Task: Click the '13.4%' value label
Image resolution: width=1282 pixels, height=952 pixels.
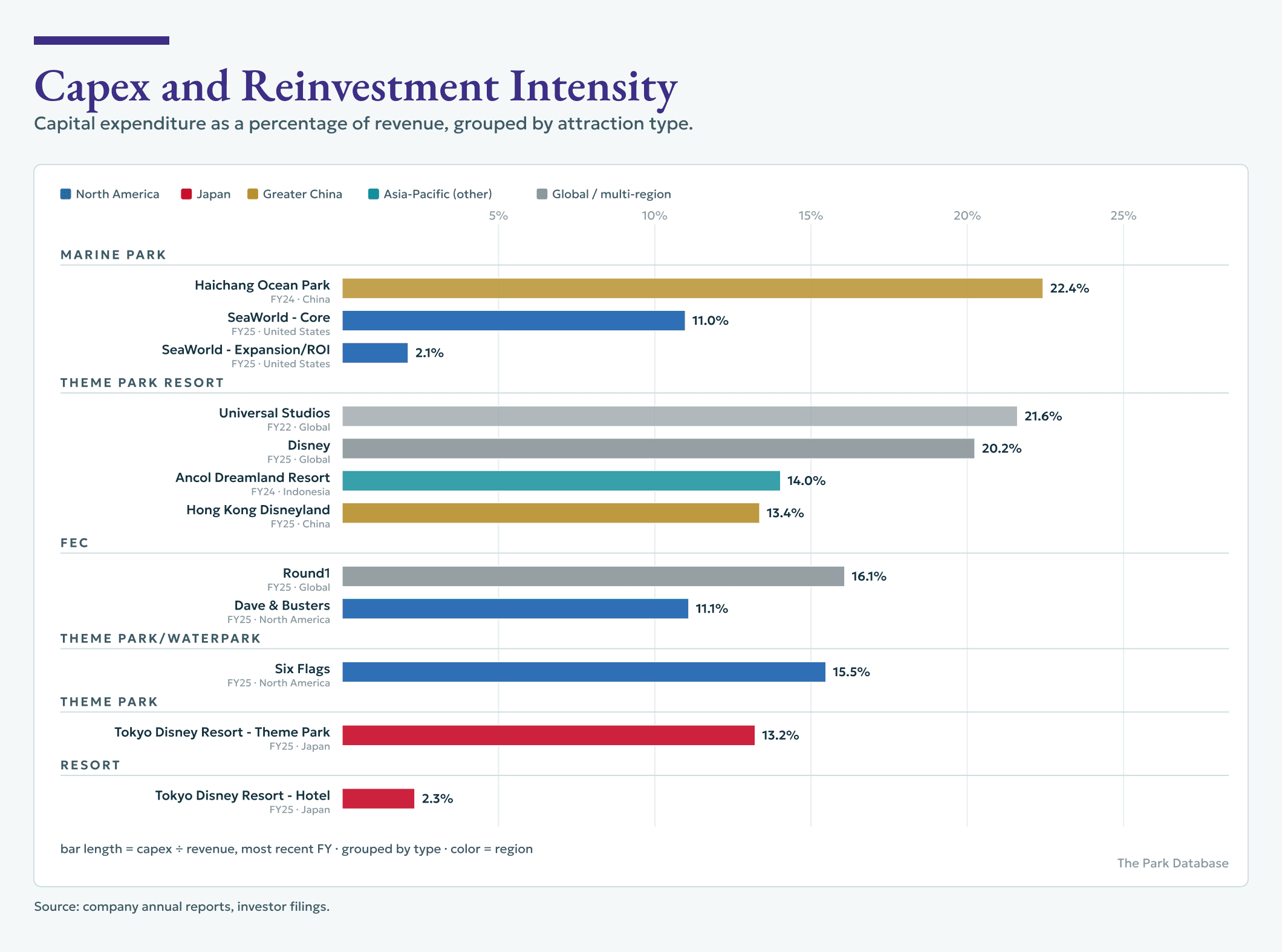Action: [x=786, y=513]
